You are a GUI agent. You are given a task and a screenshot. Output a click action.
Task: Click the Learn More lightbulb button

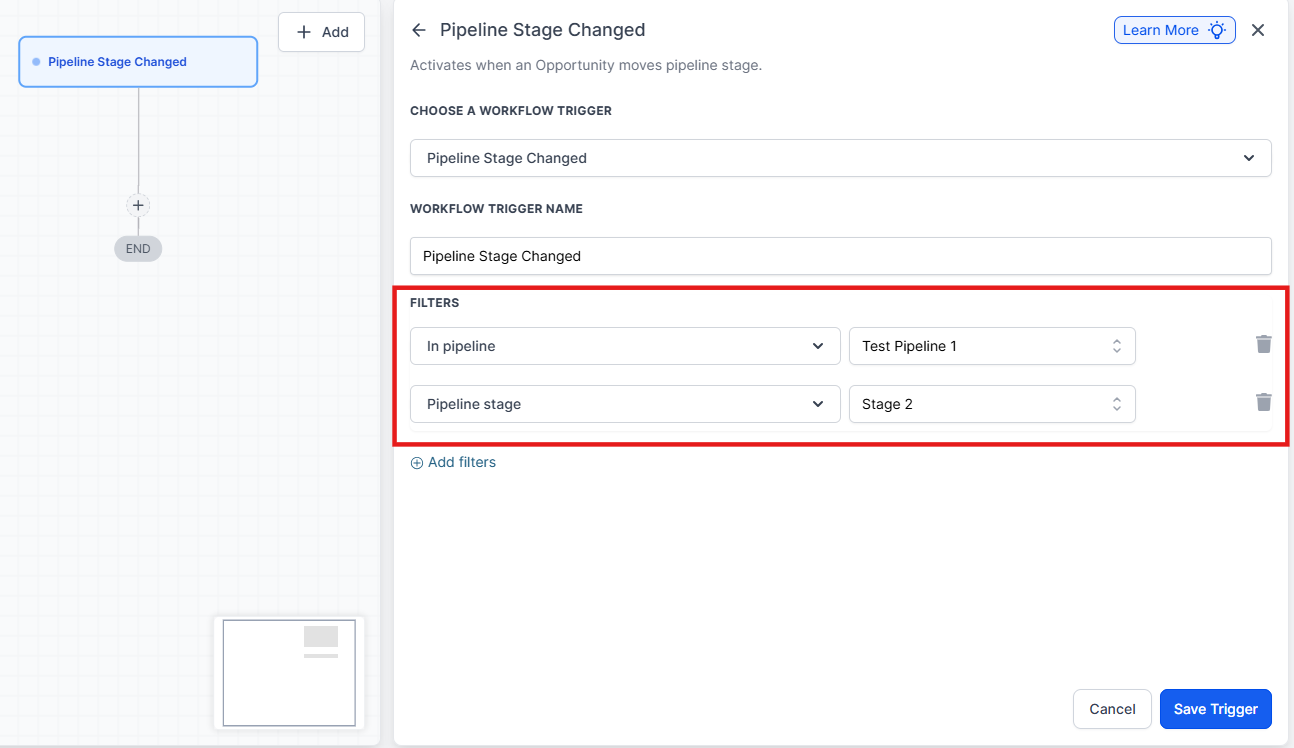coord(1174,30)
